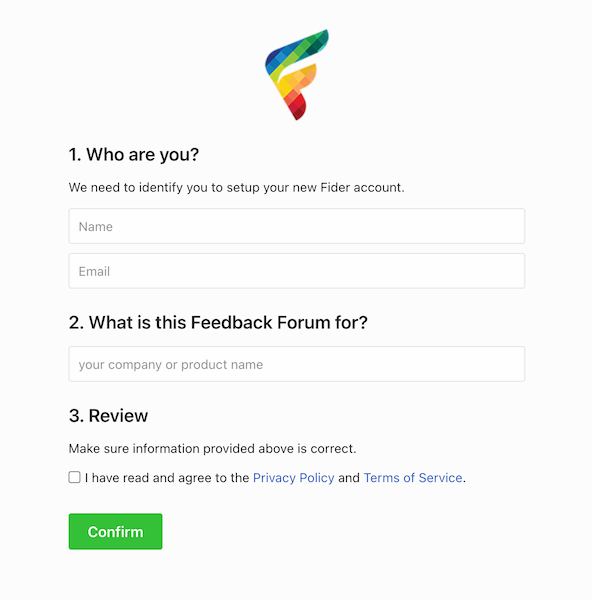Tick the agreement checkbox
This screenshot has width=592, height=600.
click(x=74, y=477)
